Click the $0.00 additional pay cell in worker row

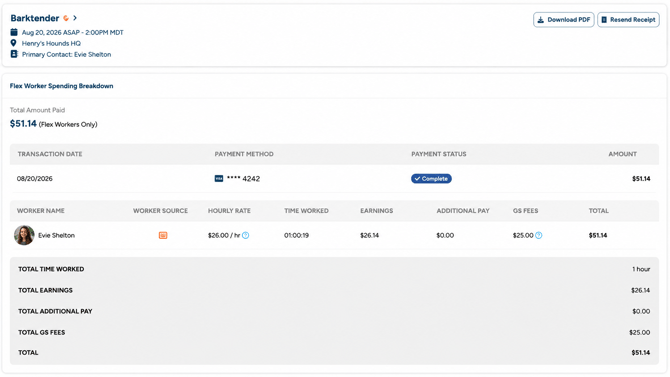[x=445, y=236]
